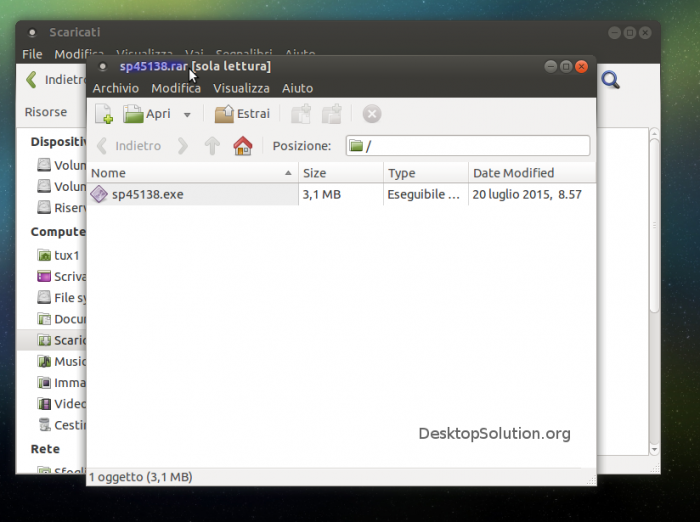Go up one folder level arrow
Image resolution: width=700 pixels, height=522 pixels.
tap(212, 146)
